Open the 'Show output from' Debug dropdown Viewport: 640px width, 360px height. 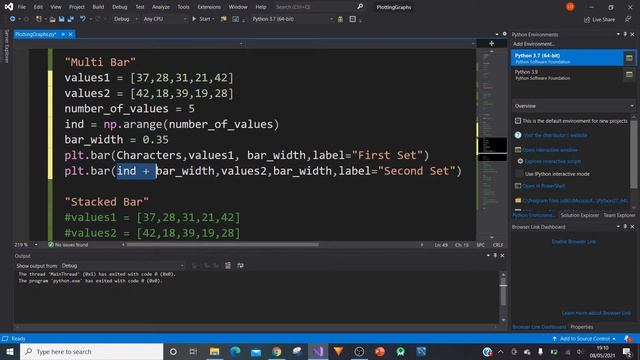click(x=122, y=266)
